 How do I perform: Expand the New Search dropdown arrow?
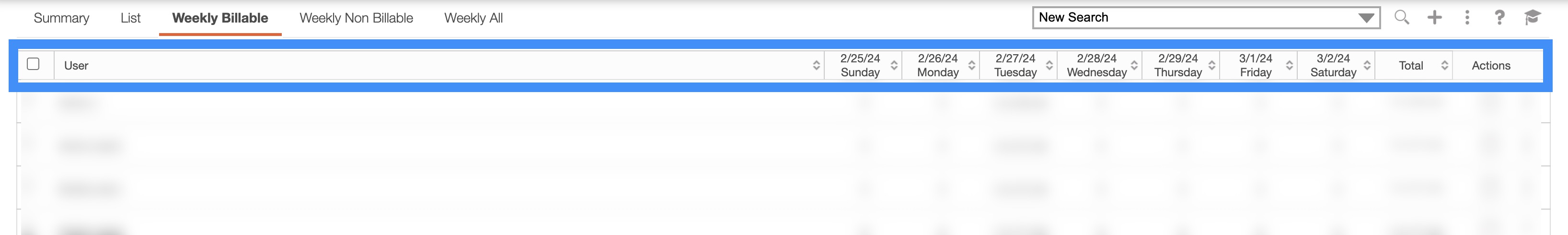coord(1366,18)
